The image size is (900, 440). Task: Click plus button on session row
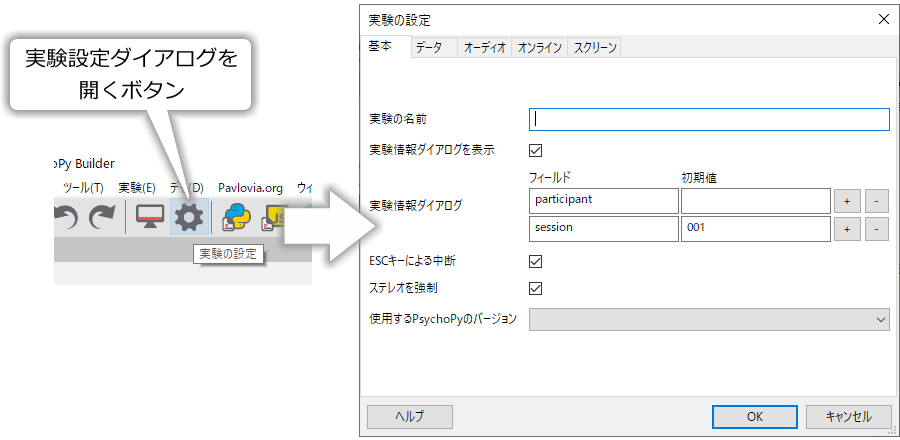[847, 229]
